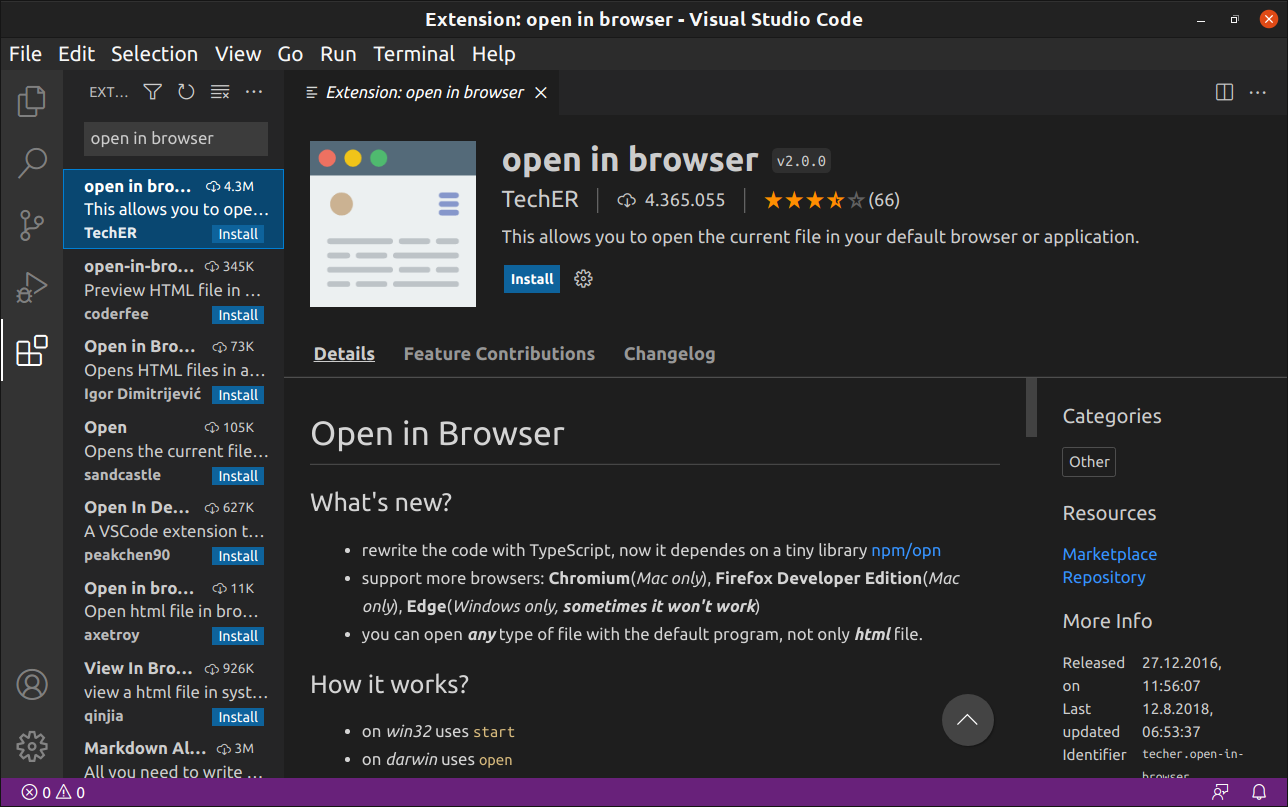Refresh the extensions list
The width and height of the screenshot is (1288, 807).
click(186, 92)
